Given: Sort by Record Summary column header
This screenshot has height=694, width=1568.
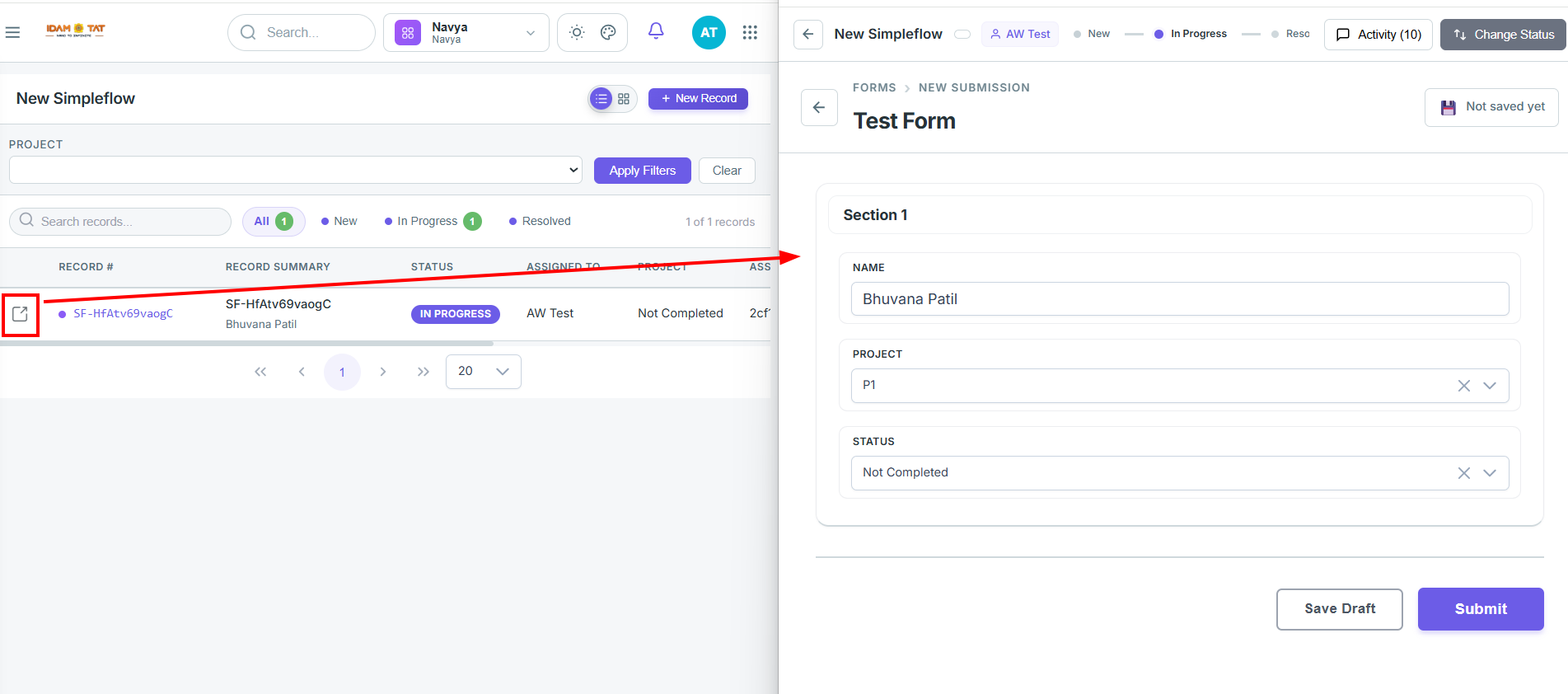Looking at the screenshot, I should pos(278,267).
